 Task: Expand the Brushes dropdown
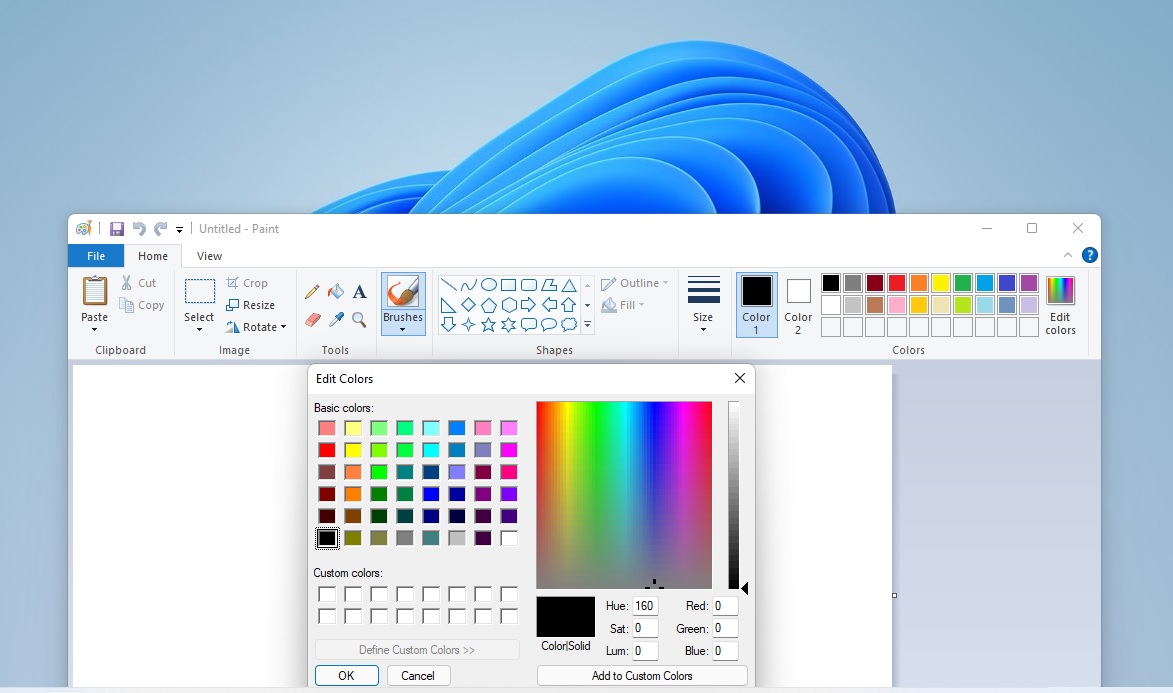coord(403,328)
